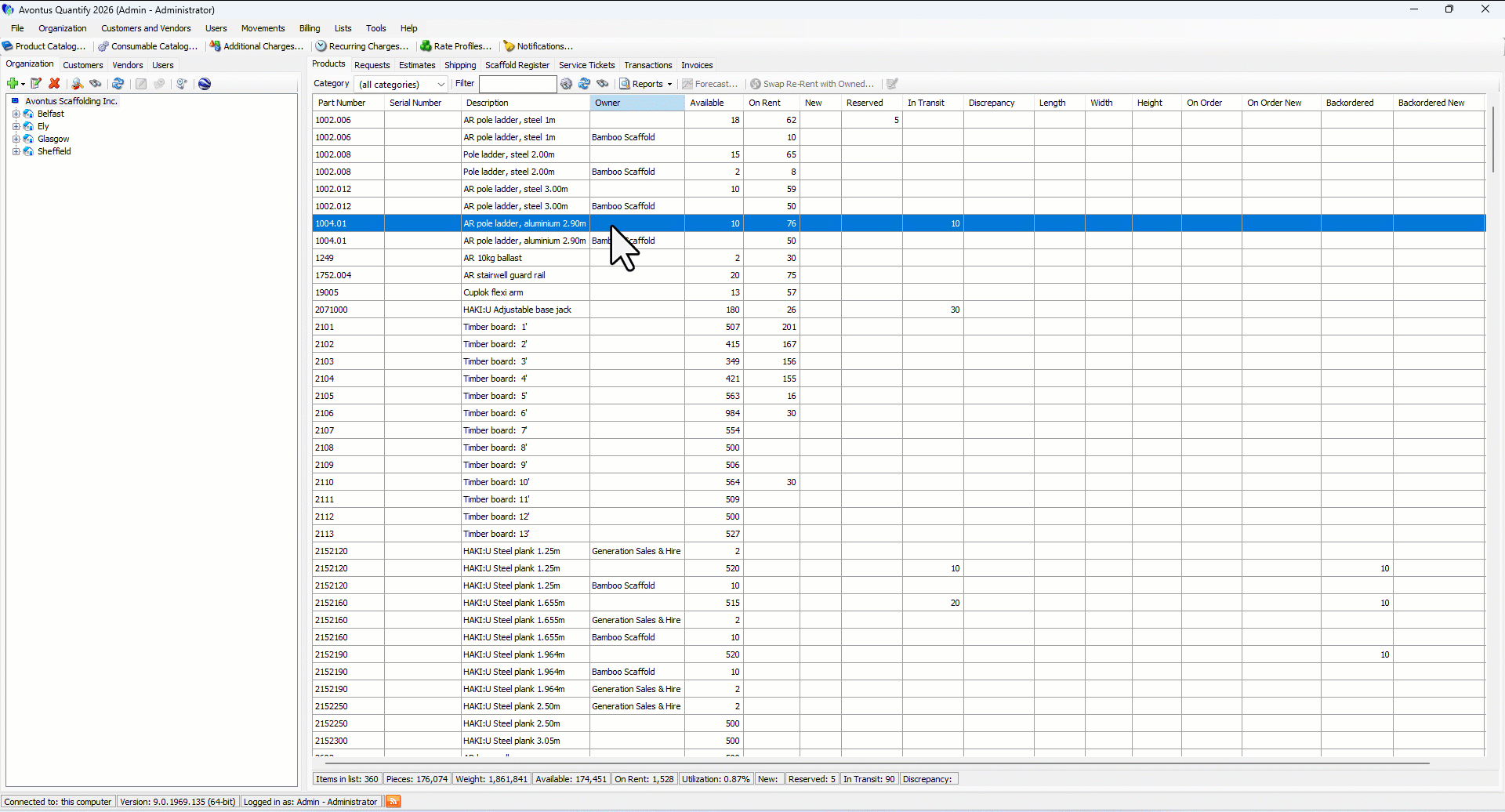Switch to the Service Tickets tab
The height and width of the screenshot is (812, 1505).
click(x=587, y=65)
